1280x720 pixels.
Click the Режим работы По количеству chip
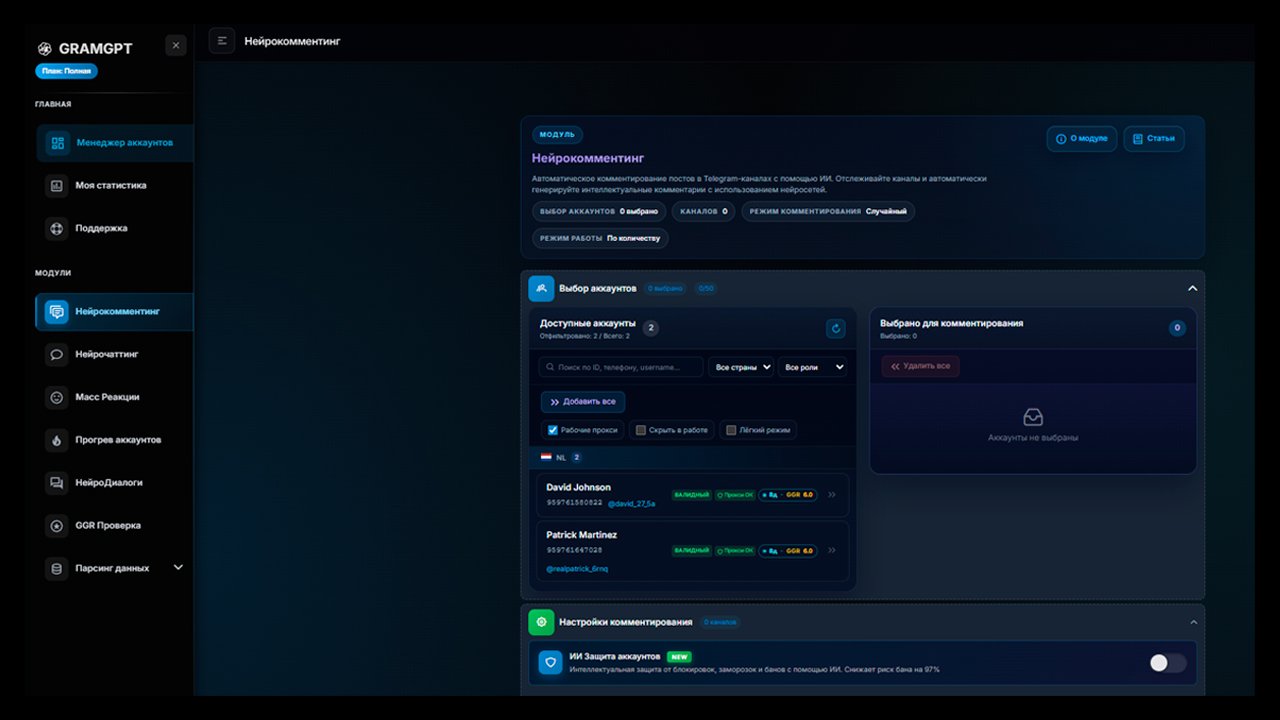point(600,238)
